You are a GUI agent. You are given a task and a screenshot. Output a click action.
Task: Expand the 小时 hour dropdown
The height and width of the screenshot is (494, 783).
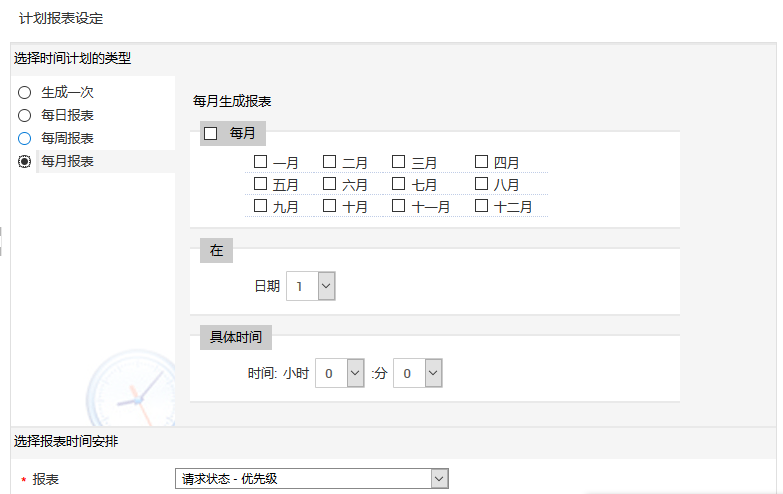click(340, 373)
